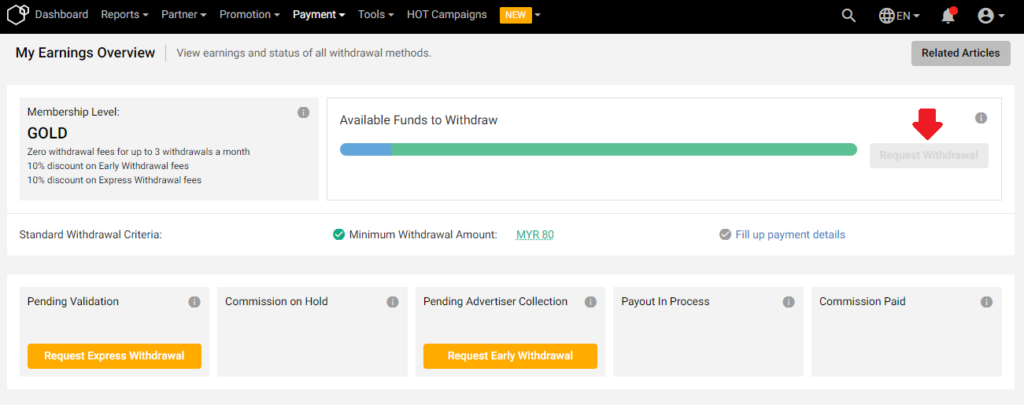Click the Available Funds info icon

tap(981, 118)
